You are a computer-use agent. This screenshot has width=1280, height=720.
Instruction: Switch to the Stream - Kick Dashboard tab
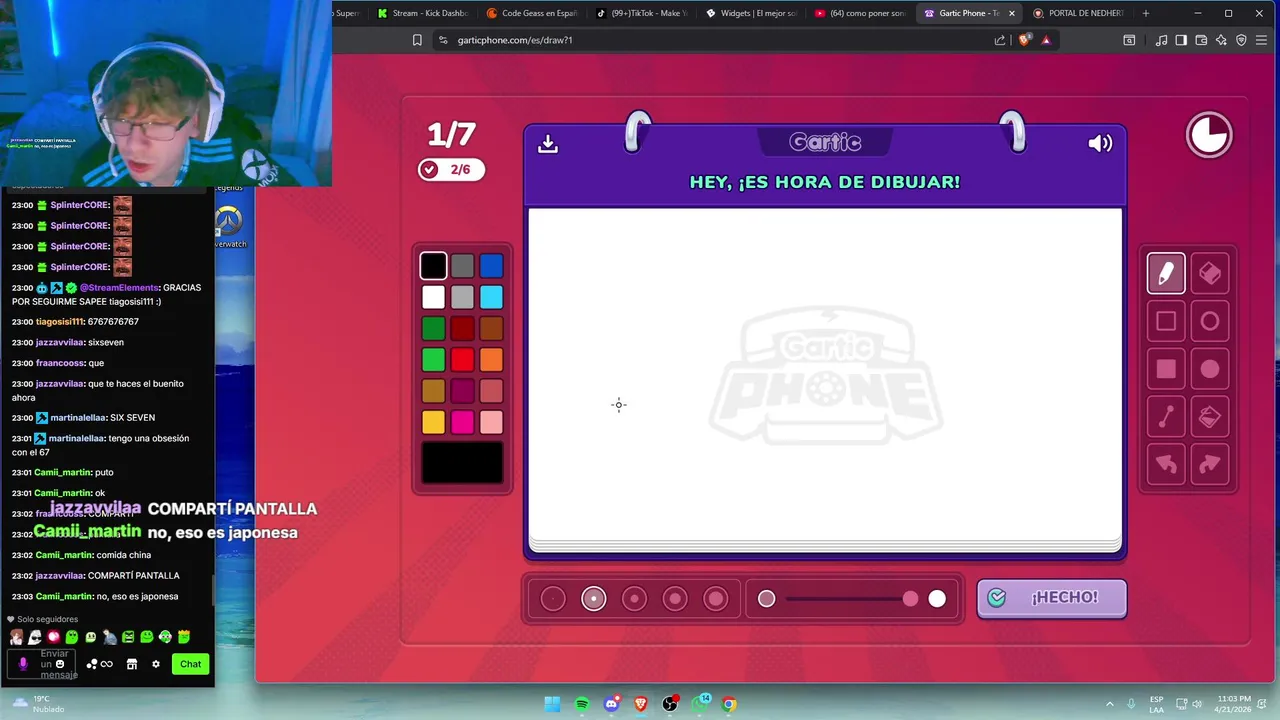coord(422,13)
